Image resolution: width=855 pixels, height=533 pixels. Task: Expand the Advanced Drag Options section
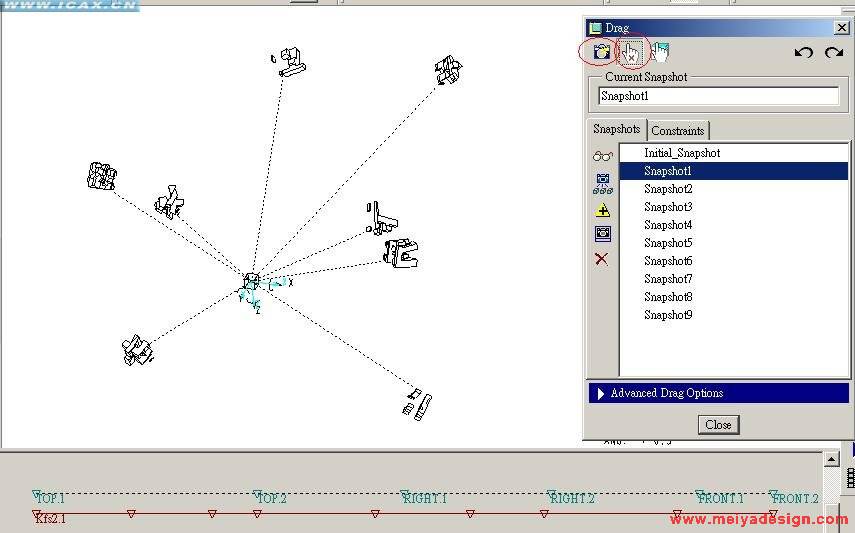718,393
